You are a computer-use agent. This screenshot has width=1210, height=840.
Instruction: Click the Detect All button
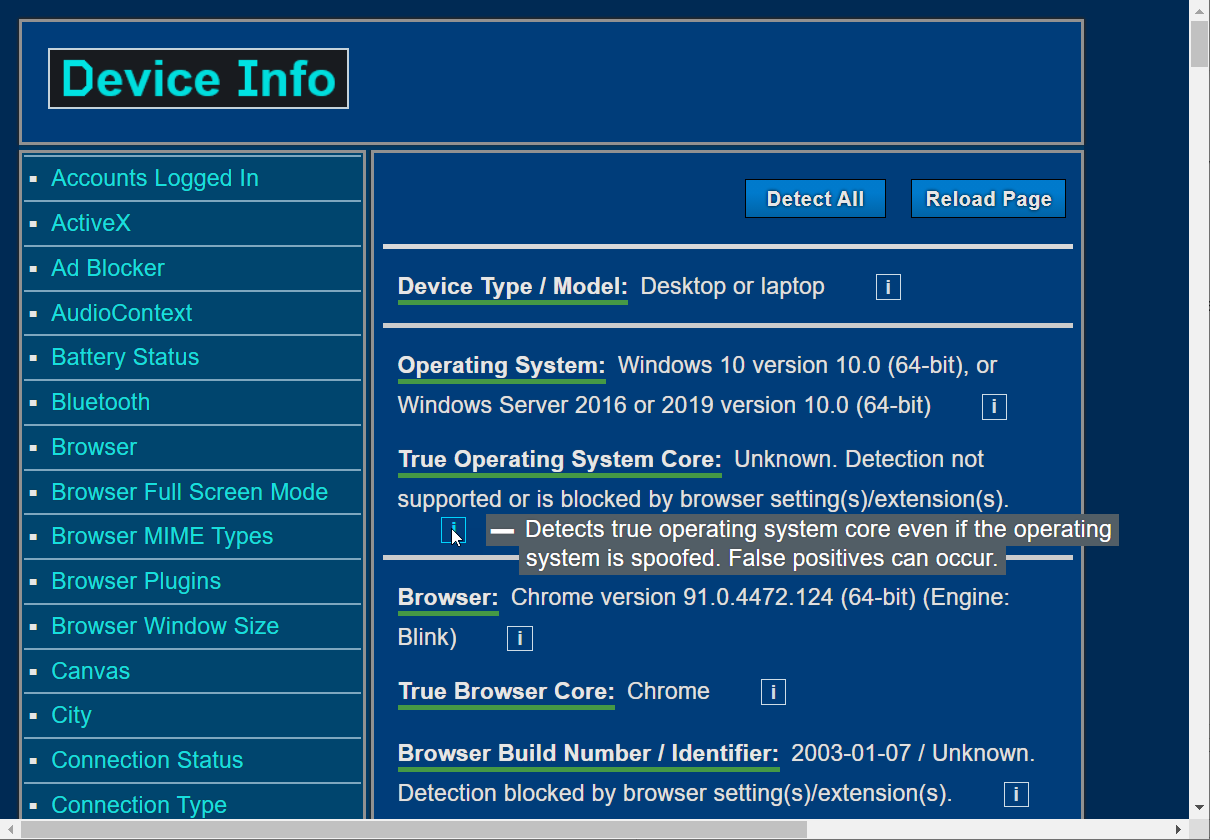point(815,199)
